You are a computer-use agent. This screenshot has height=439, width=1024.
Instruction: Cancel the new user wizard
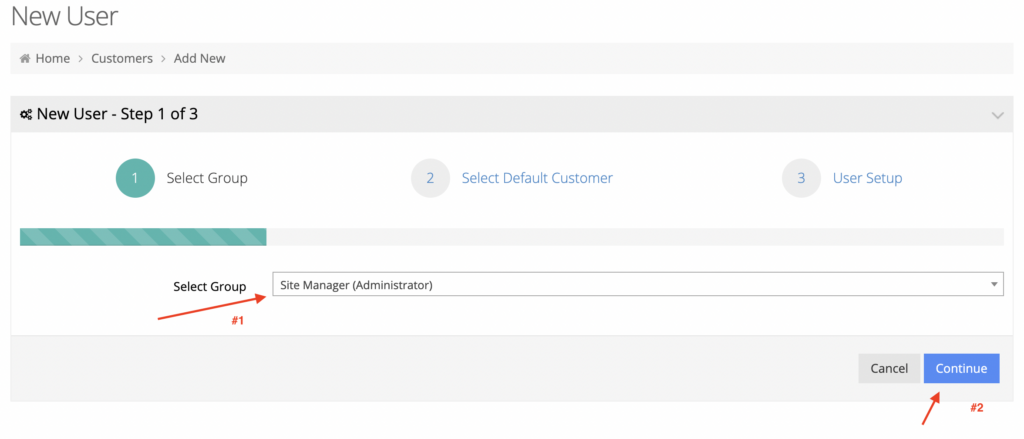click(x=889, y=368)
